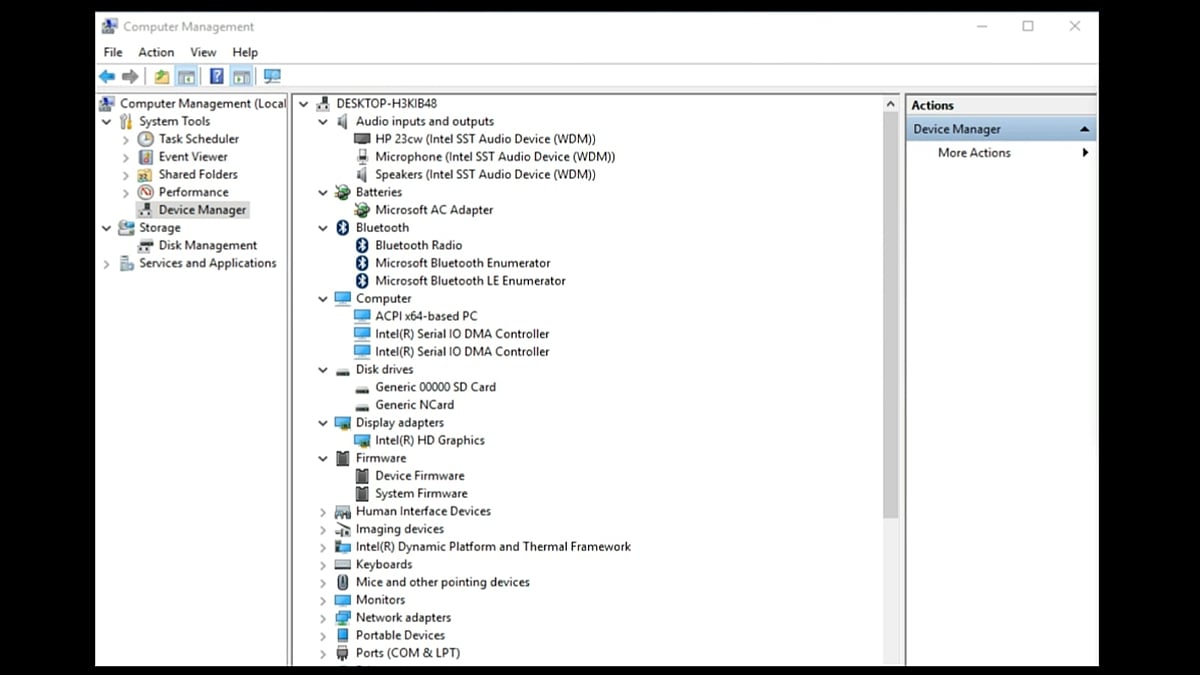Click the Bluetooth category icon

tap(343, 228)
